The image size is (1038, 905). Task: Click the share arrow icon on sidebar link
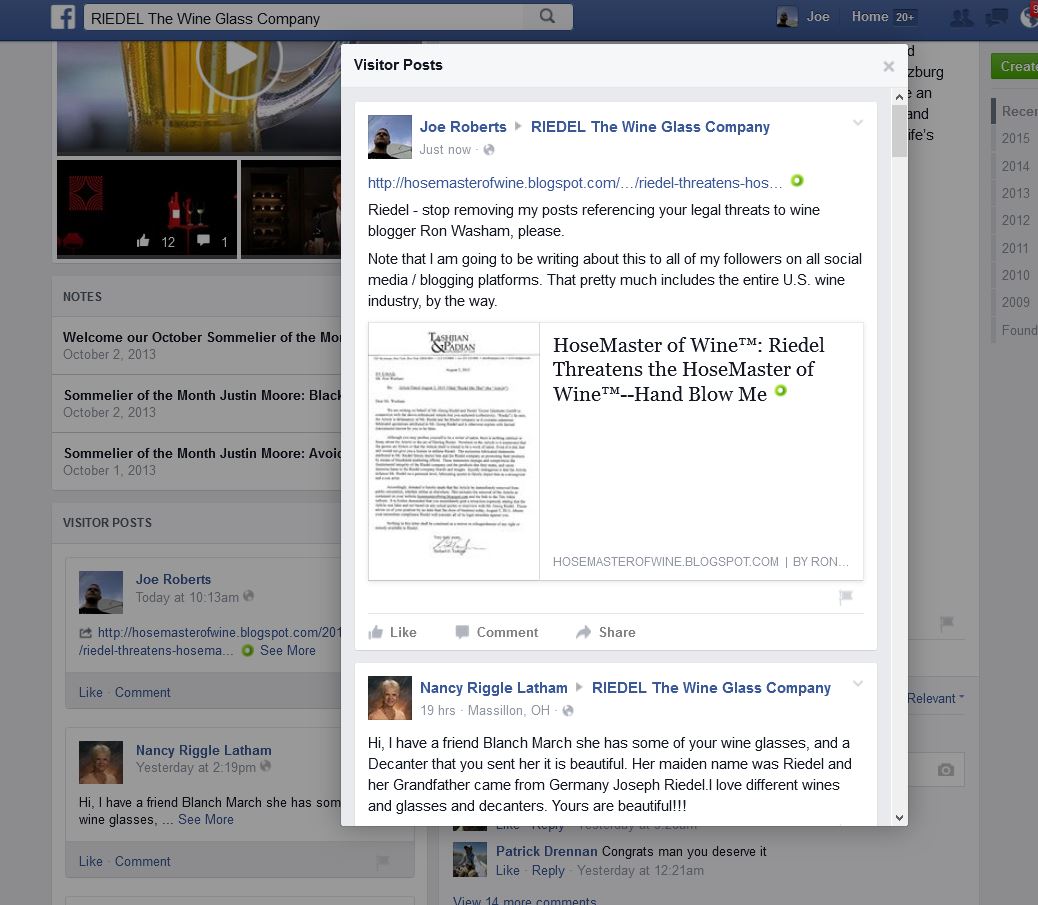click(85, 633)
